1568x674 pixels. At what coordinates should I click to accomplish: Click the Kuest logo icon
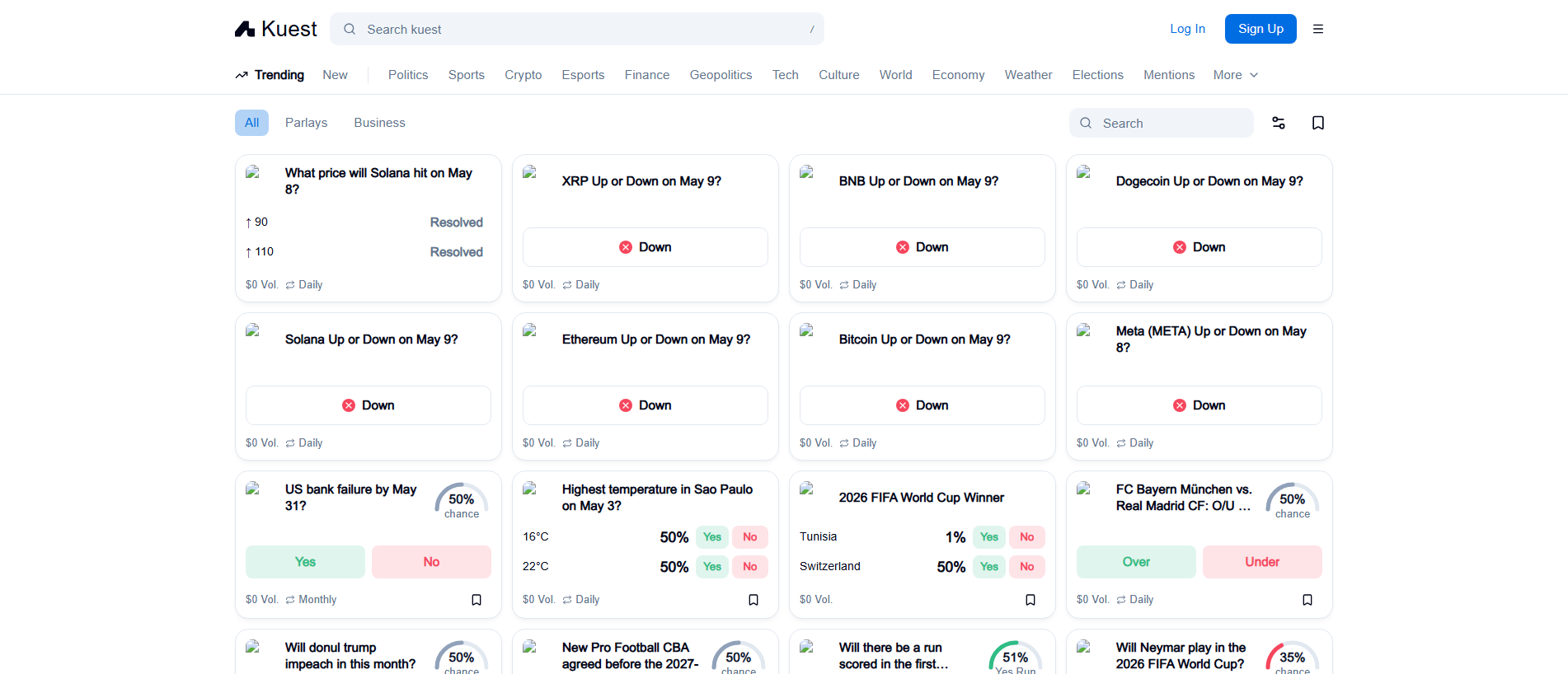click(245, 30)
